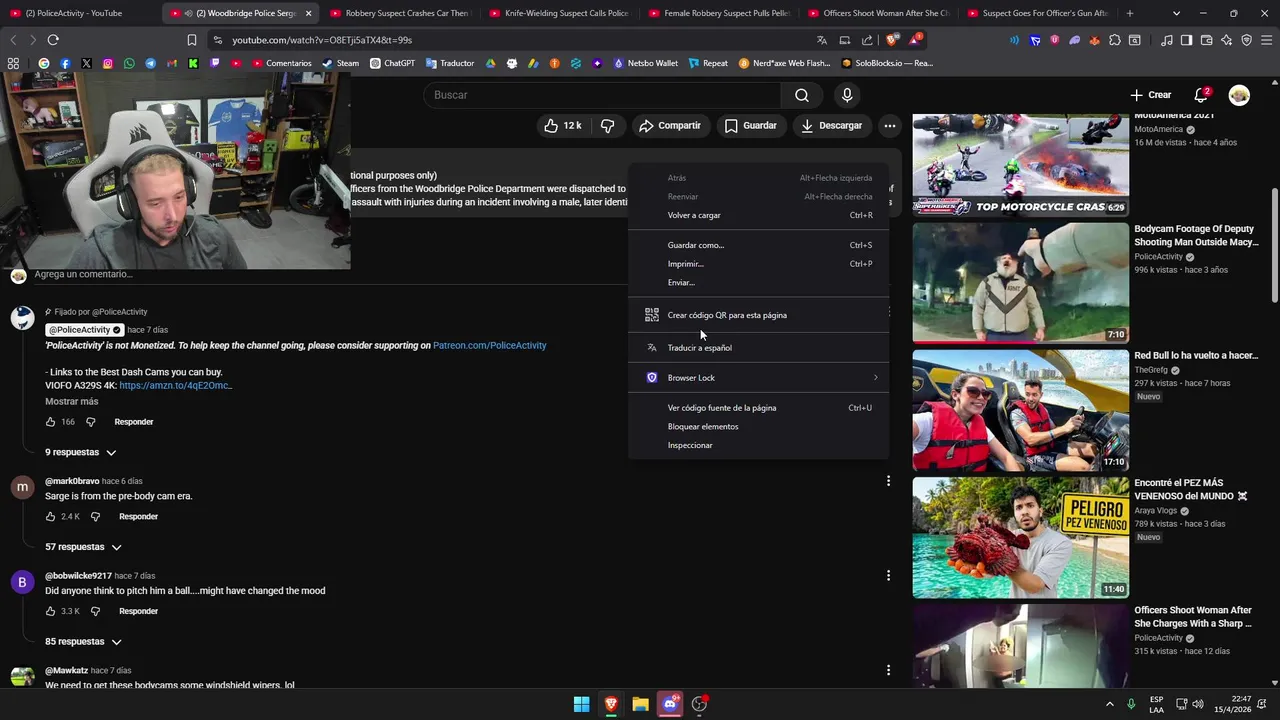Choose Guardar como... from context menu
Screen dimensions: 1280x720
click(759, 245)
